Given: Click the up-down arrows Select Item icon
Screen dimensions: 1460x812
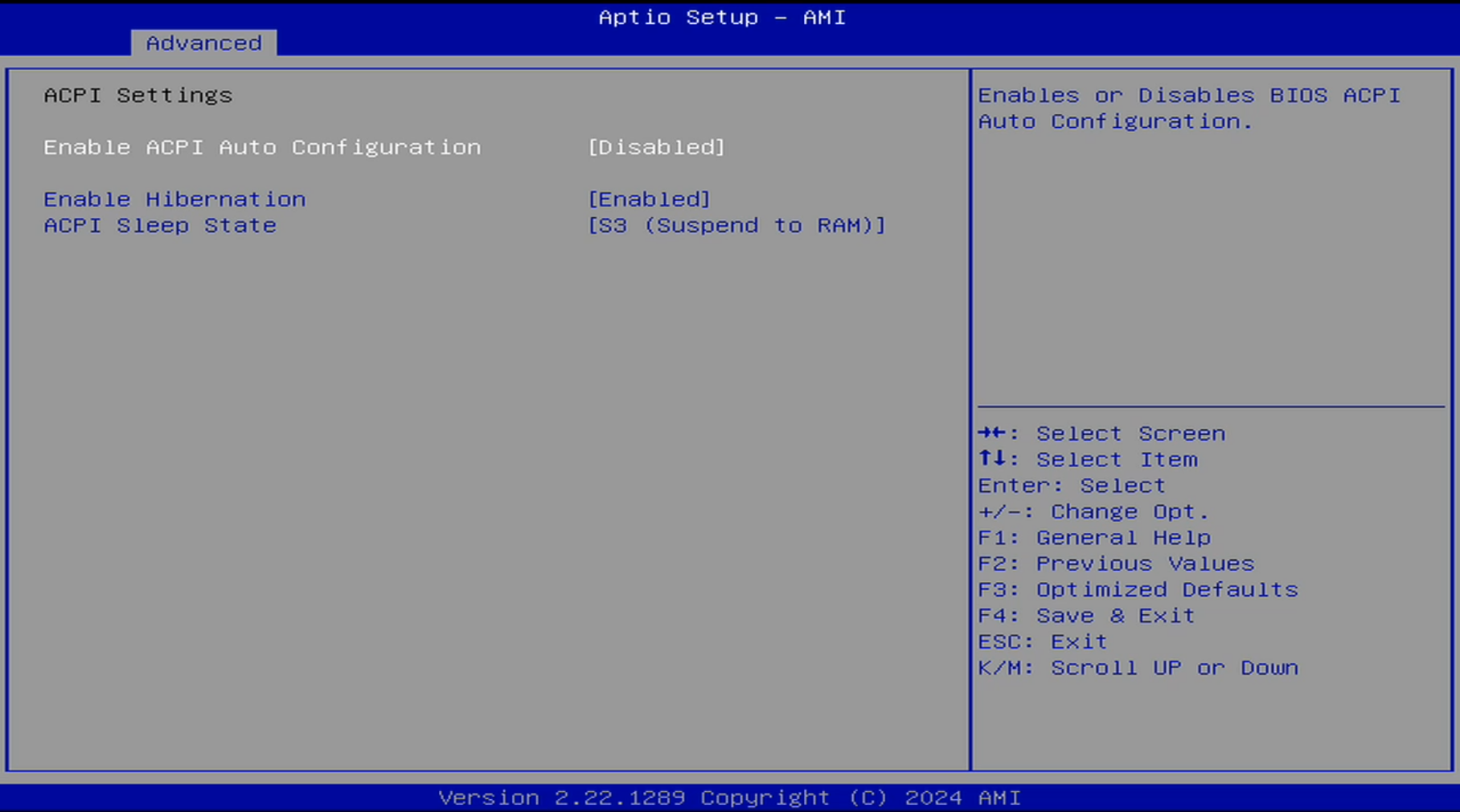Looking at the screenshot, I should [992, 459].
